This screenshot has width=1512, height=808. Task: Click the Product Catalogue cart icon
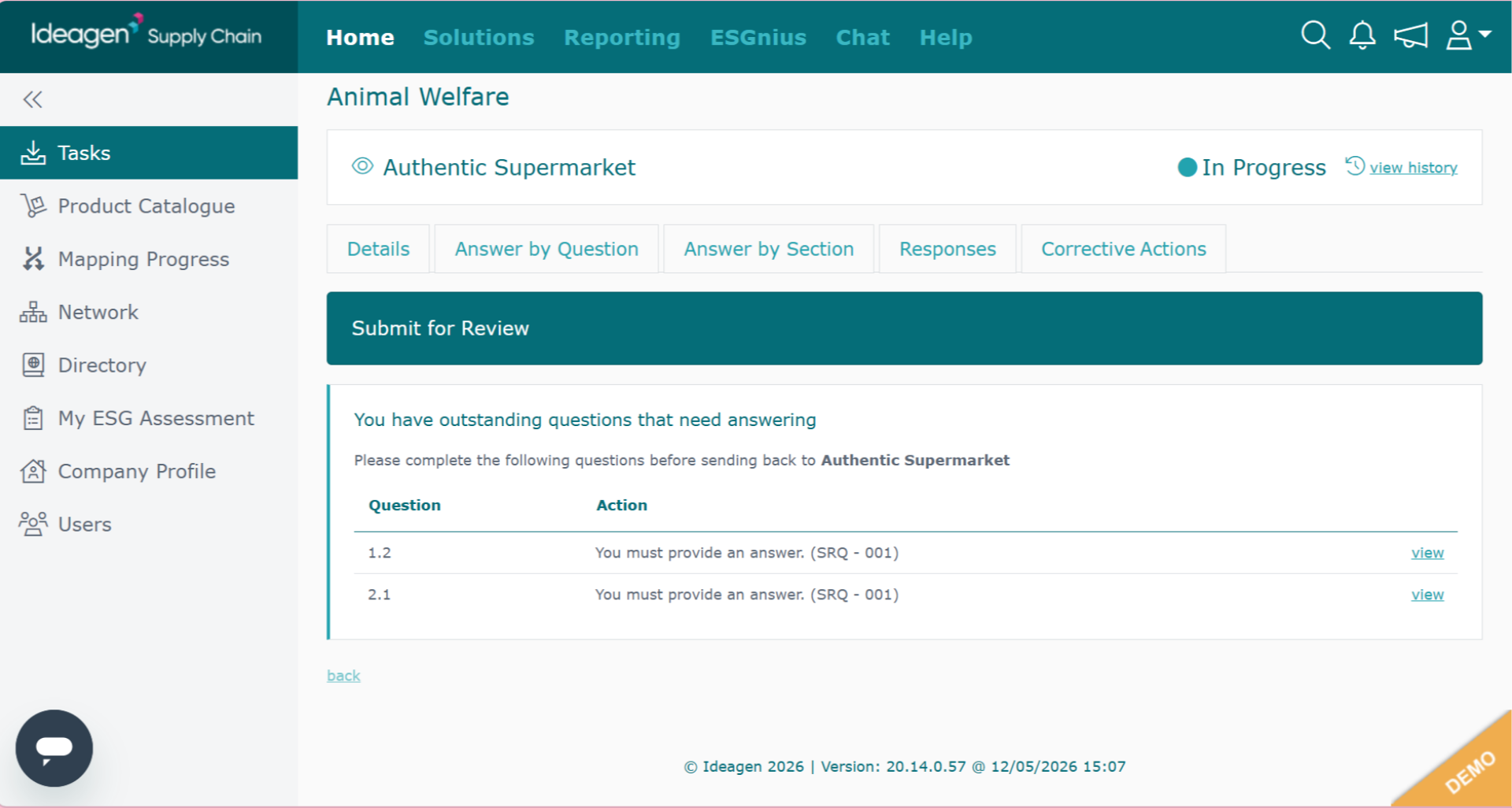[x=33, y=206]
